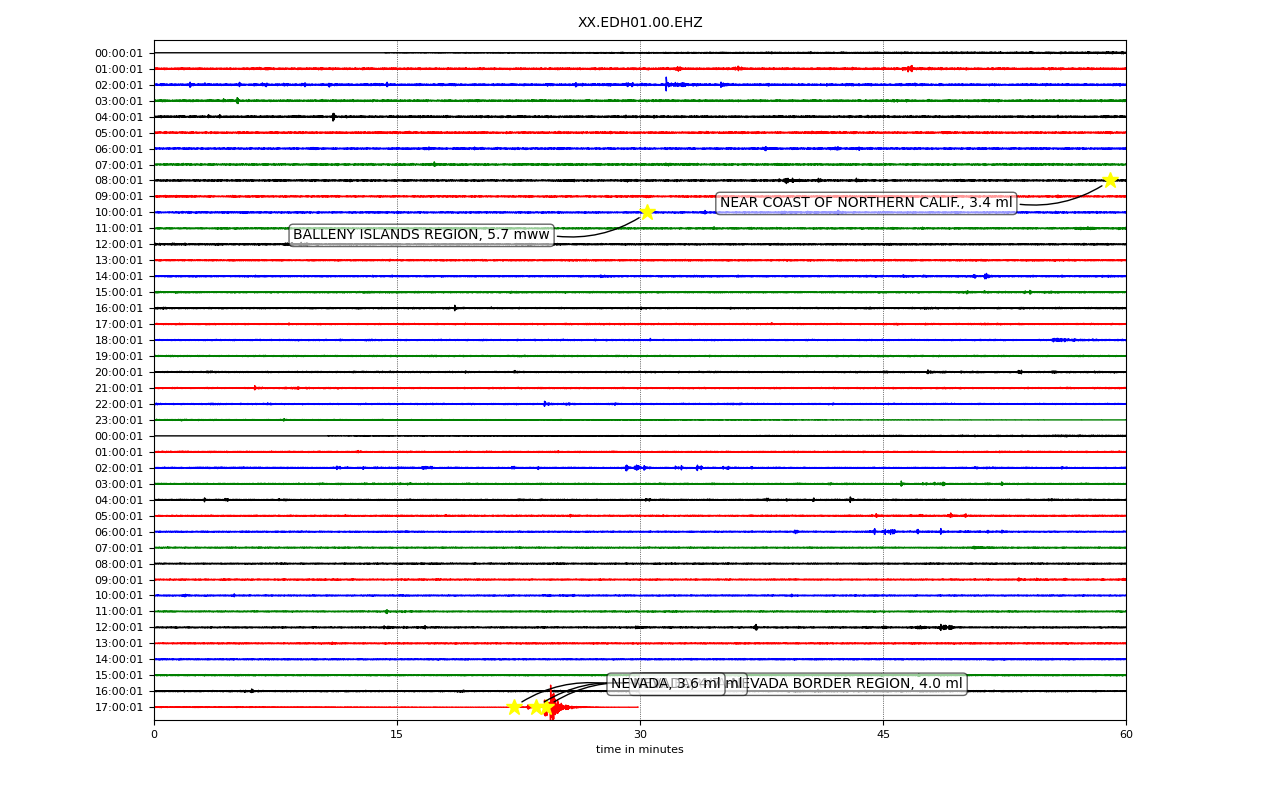Click the 30 minute x-axis tick

(640, 734)
